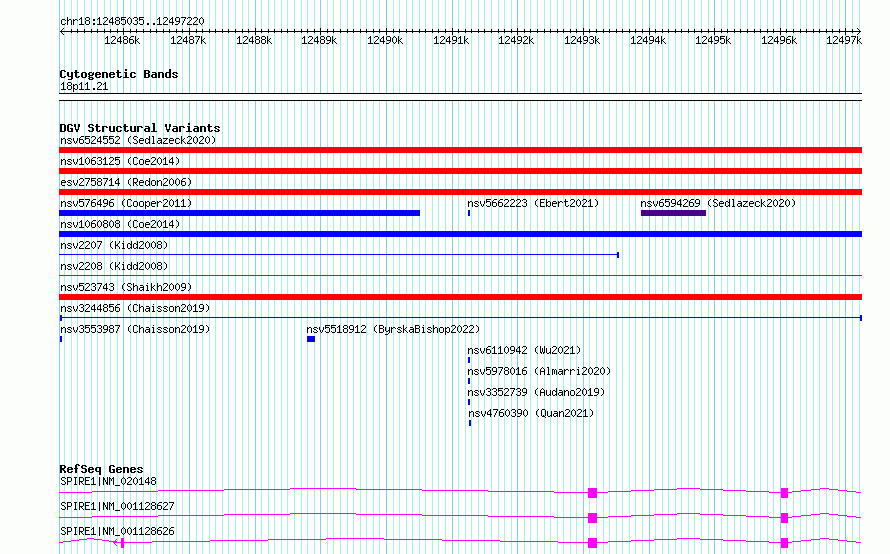
Task: Click the nsv4760390 (Quan2021) variant label
Action: 531,413
